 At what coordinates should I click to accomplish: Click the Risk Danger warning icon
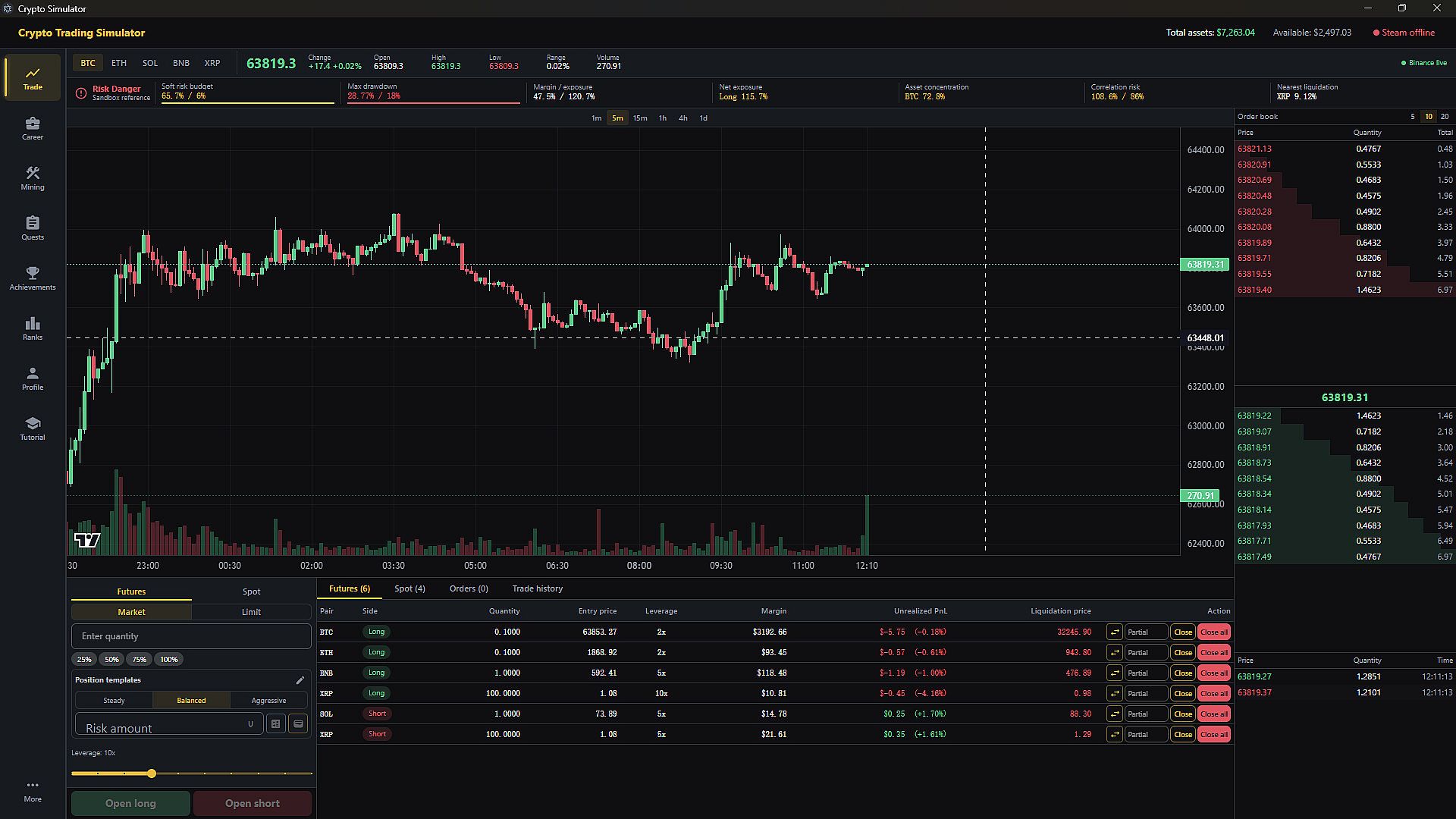[x=81, y=93]
